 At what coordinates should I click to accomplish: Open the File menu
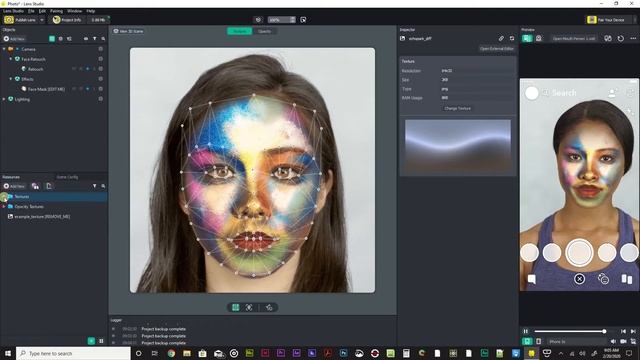point(31,11)
